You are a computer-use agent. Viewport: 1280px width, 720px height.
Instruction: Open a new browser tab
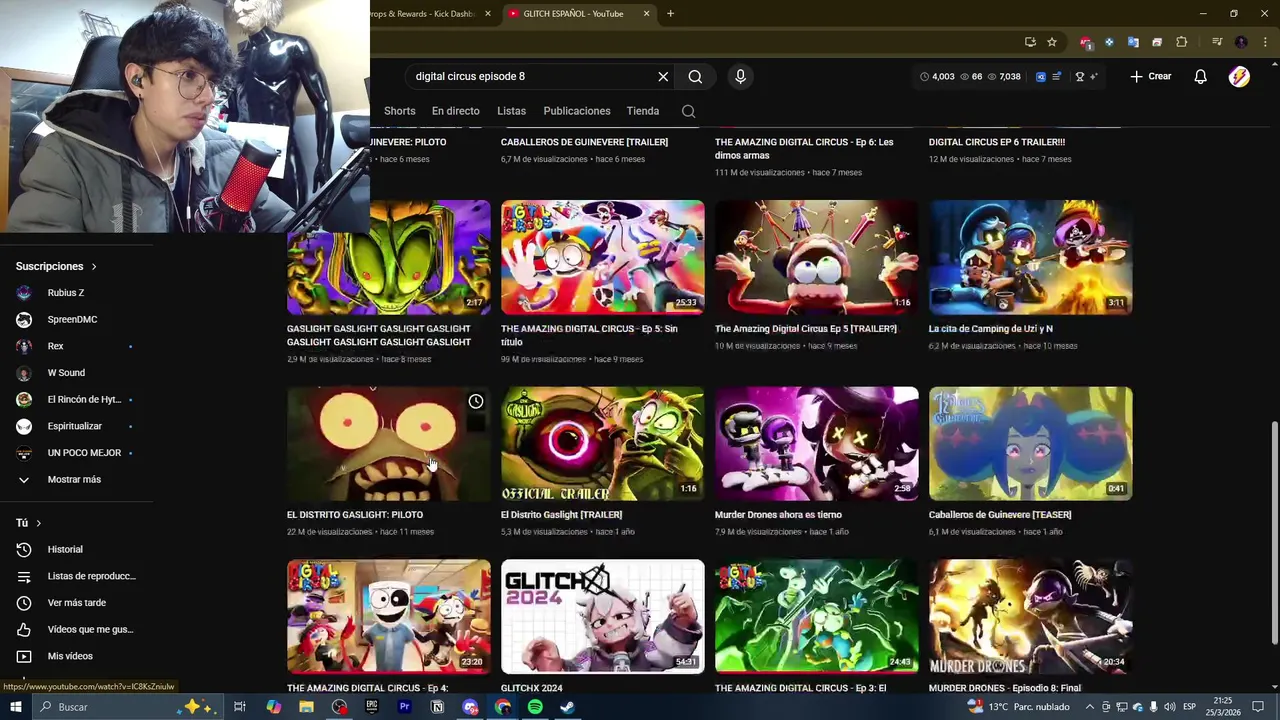670,14
